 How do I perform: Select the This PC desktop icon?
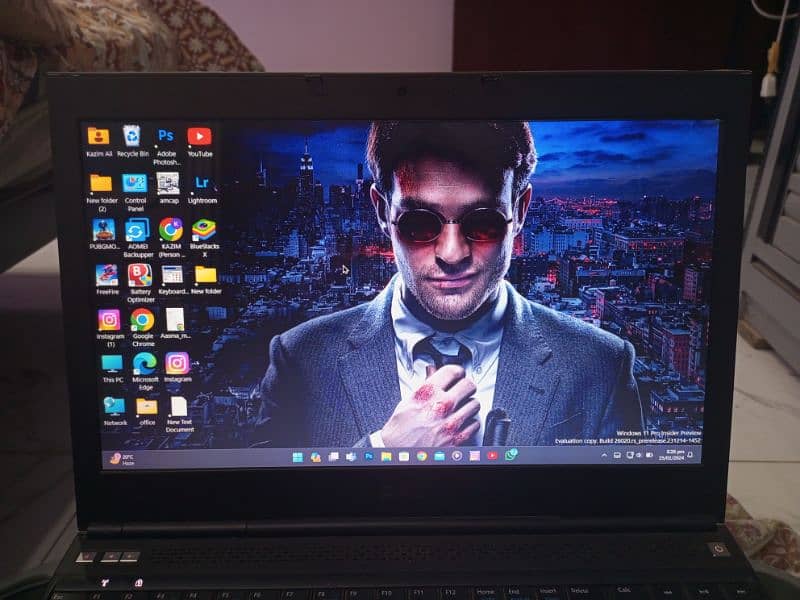pyautogui.click(x=112, y=364)
